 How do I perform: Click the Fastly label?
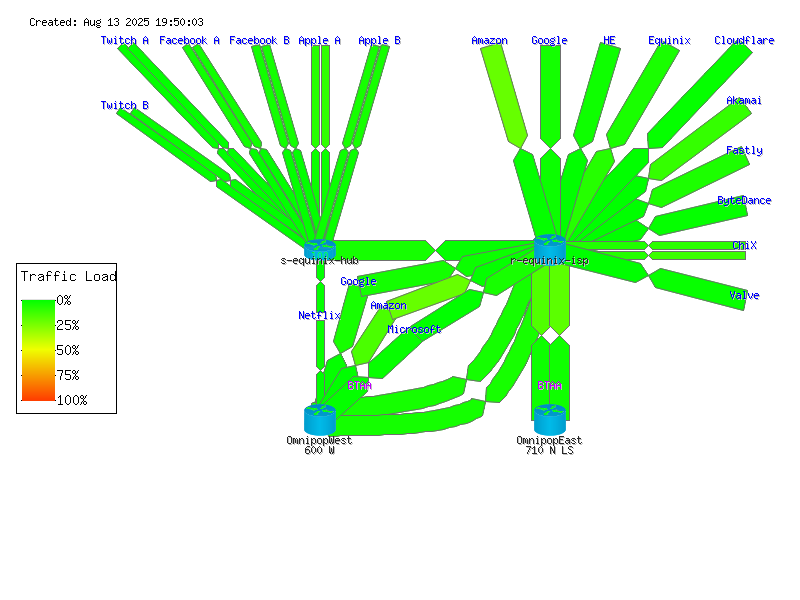(x=744, y=150)
